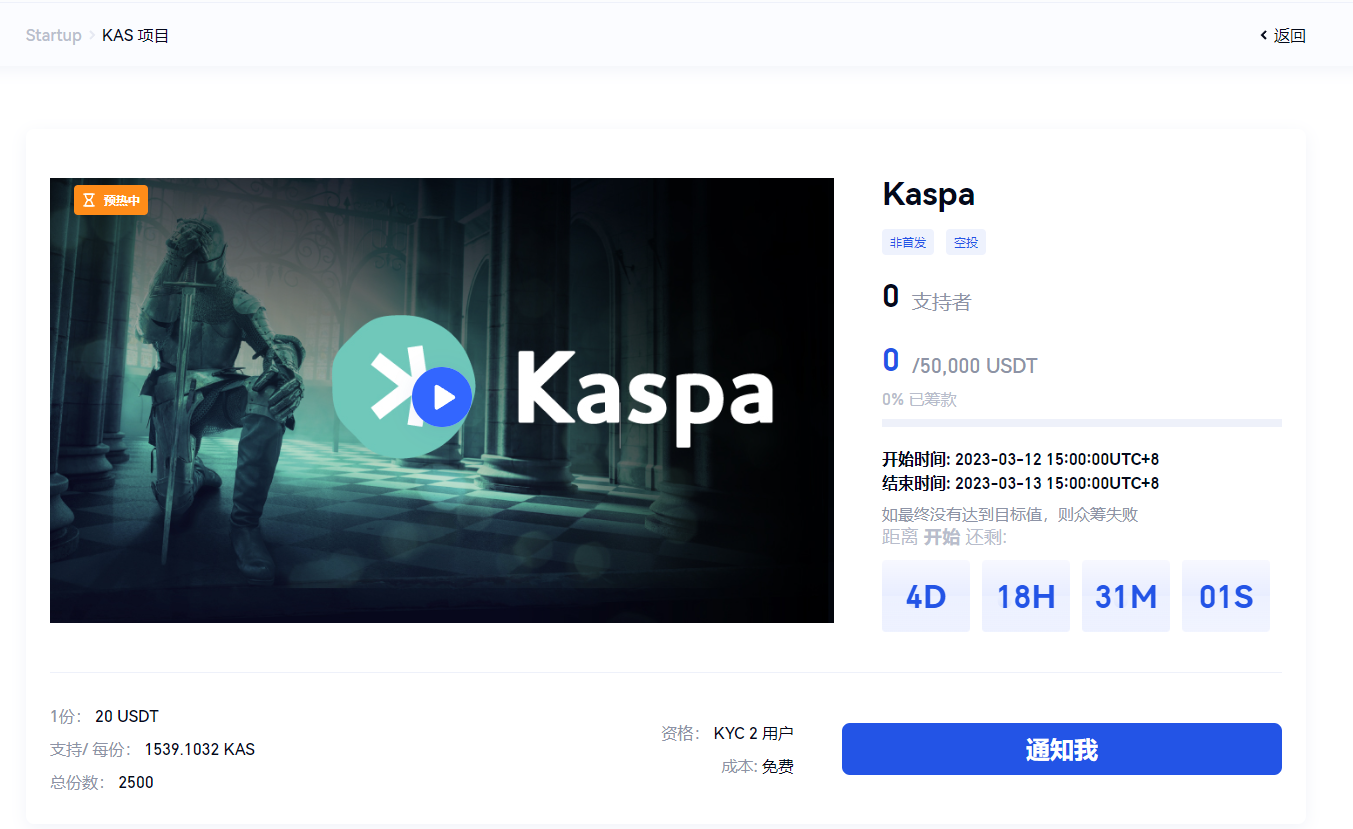Click the 31M minutes countdown tile
The image size is (1353, 829).
pos(1126,596)
